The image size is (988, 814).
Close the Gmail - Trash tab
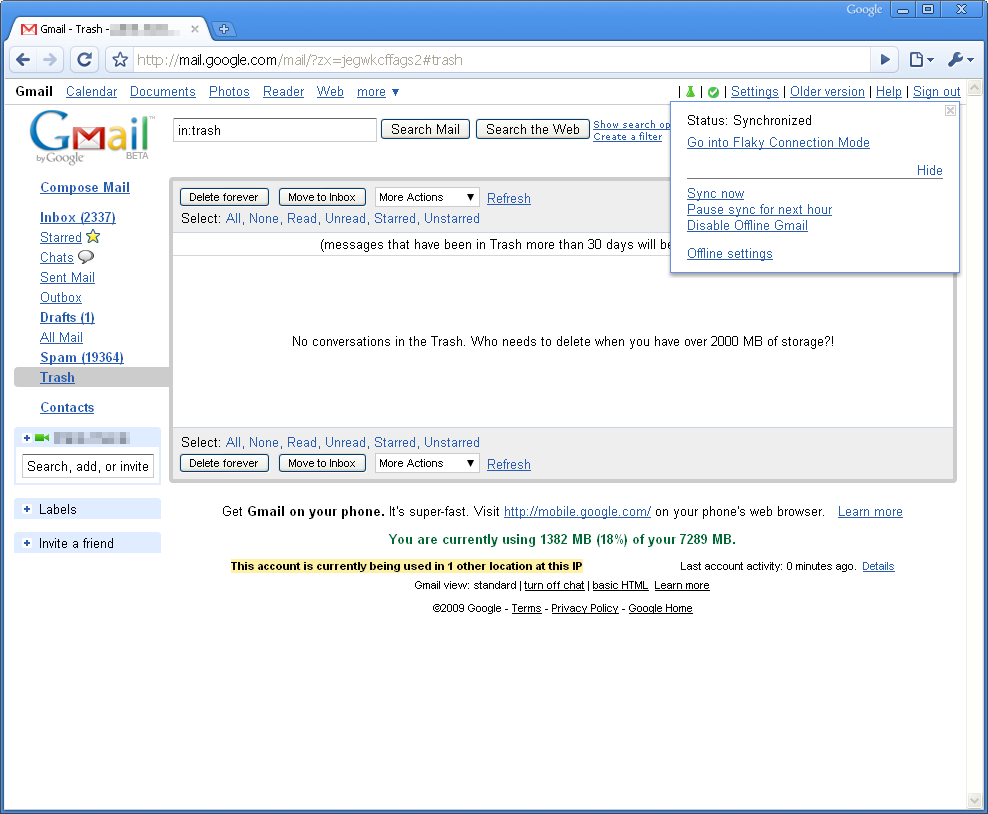coord(195,29)
